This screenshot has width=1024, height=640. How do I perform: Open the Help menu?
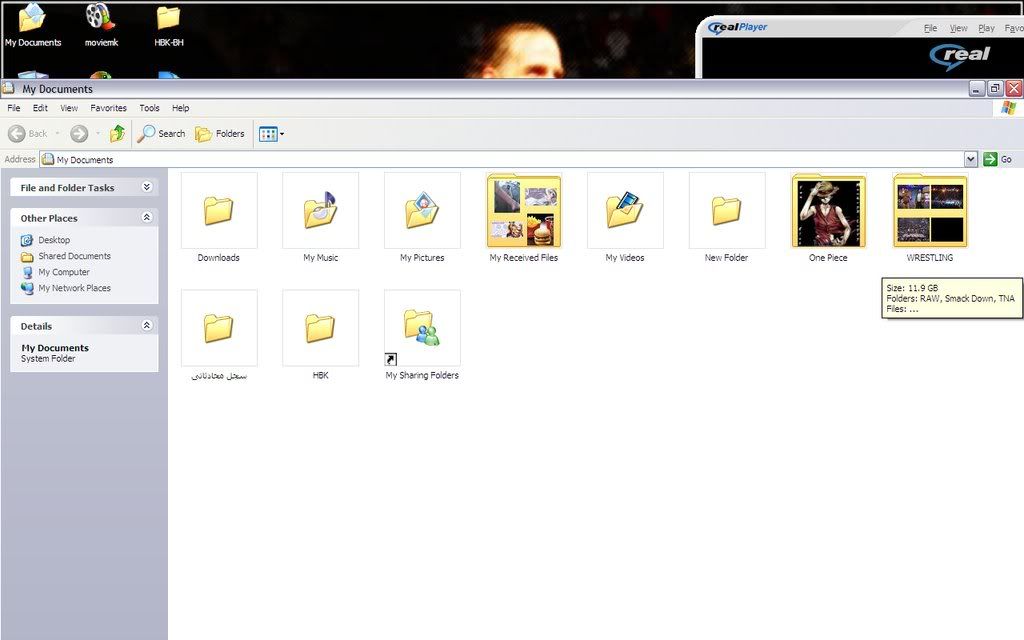coord(180,108)
